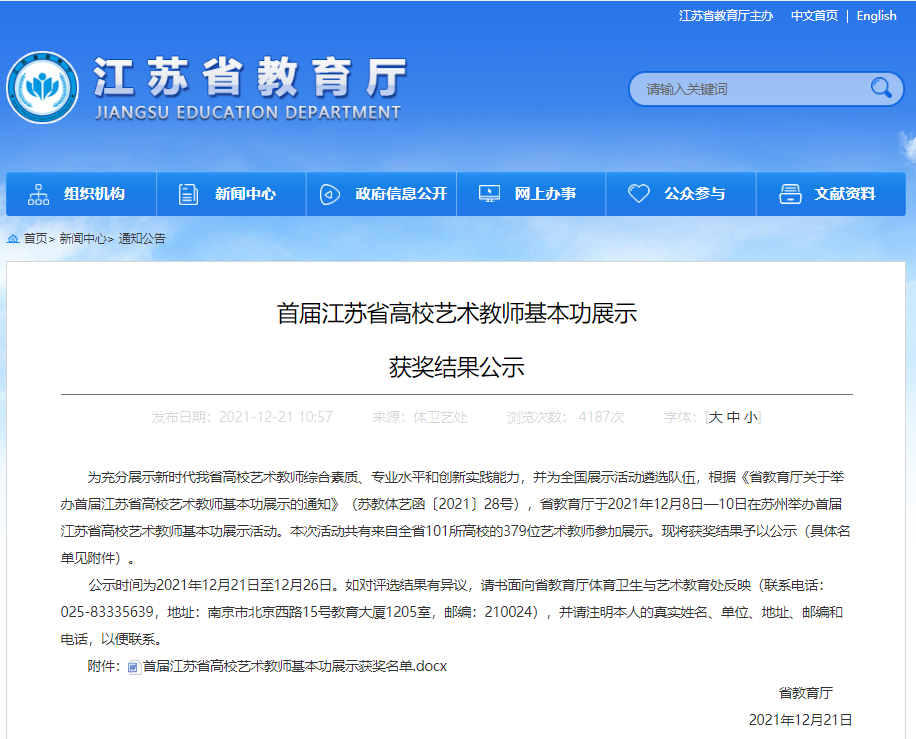Click the Jiangsu Education Department logo emblem

point(42,88)
